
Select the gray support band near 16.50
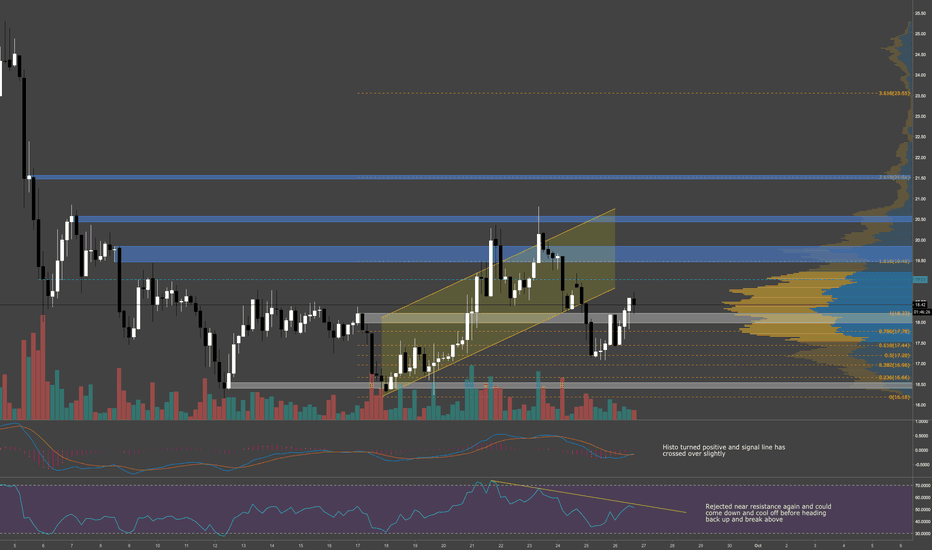(x=569, y=385)
